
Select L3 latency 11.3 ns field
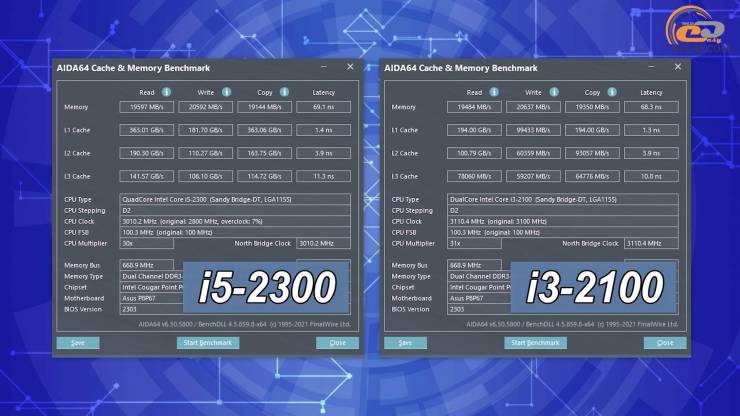pos(323,176)
